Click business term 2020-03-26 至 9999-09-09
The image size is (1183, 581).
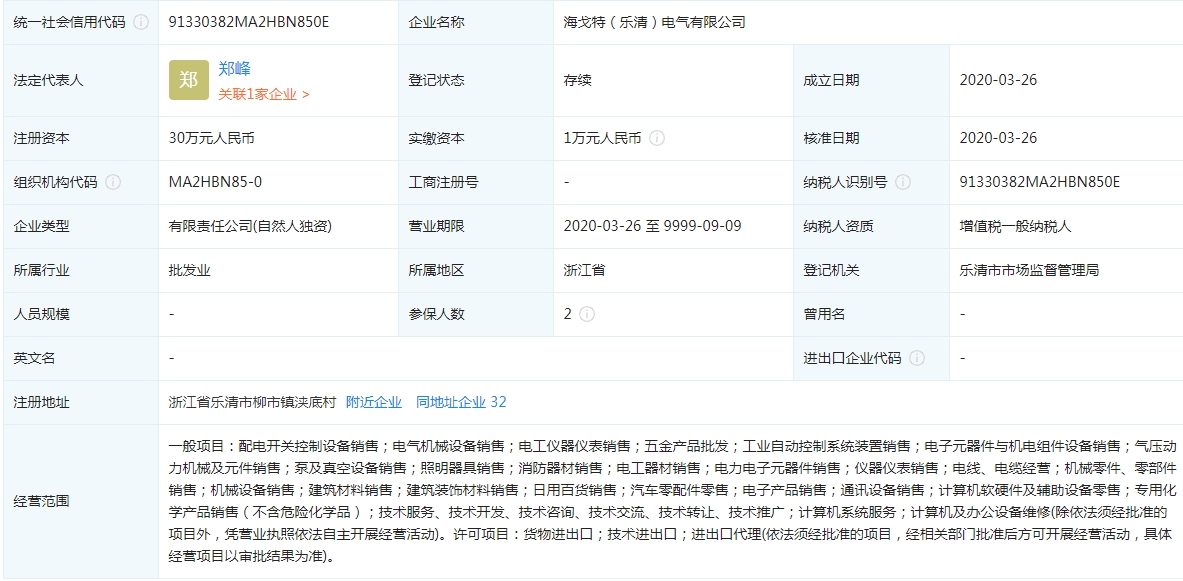point(652,226)
